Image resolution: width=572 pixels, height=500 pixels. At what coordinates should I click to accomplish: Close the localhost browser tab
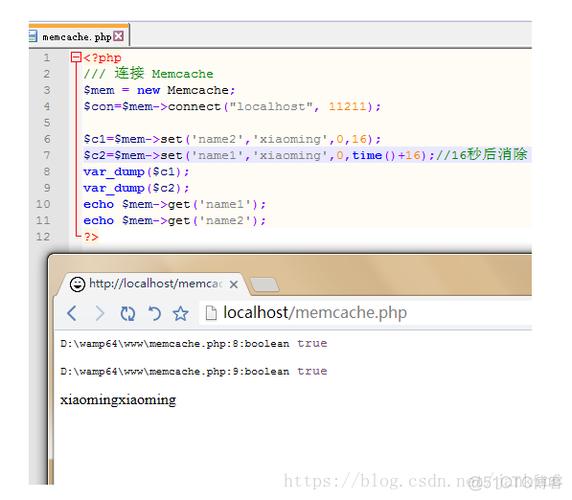coord(234,284)
